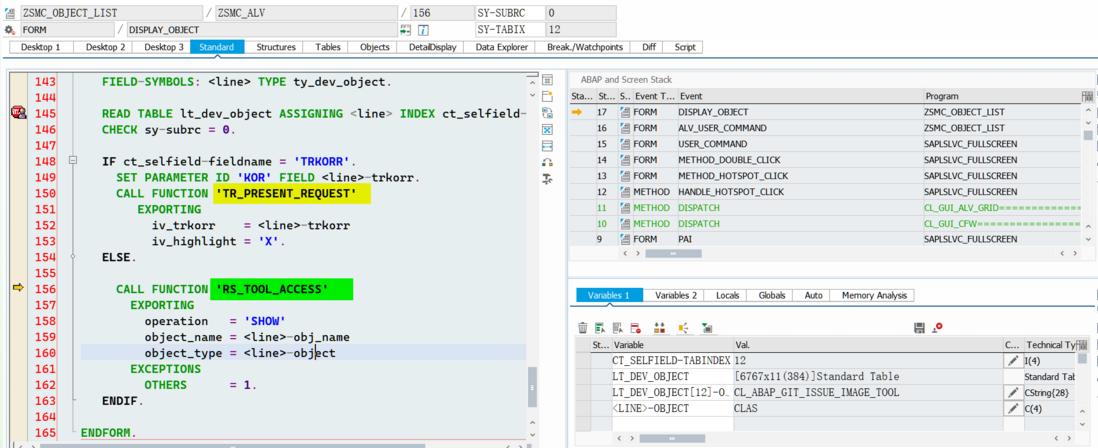Click the grey second list icon in Variables toolbar

click(x=618, y=328)
